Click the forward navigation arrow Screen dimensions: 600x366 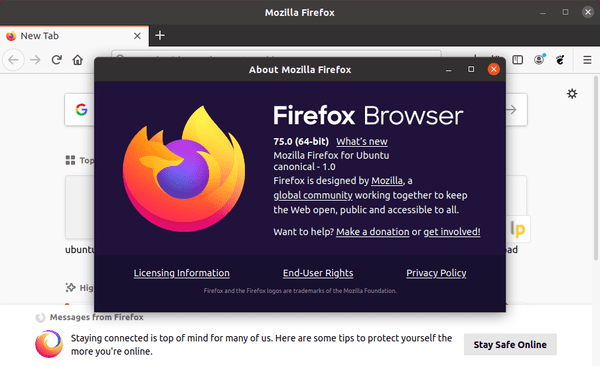point(35,60)
